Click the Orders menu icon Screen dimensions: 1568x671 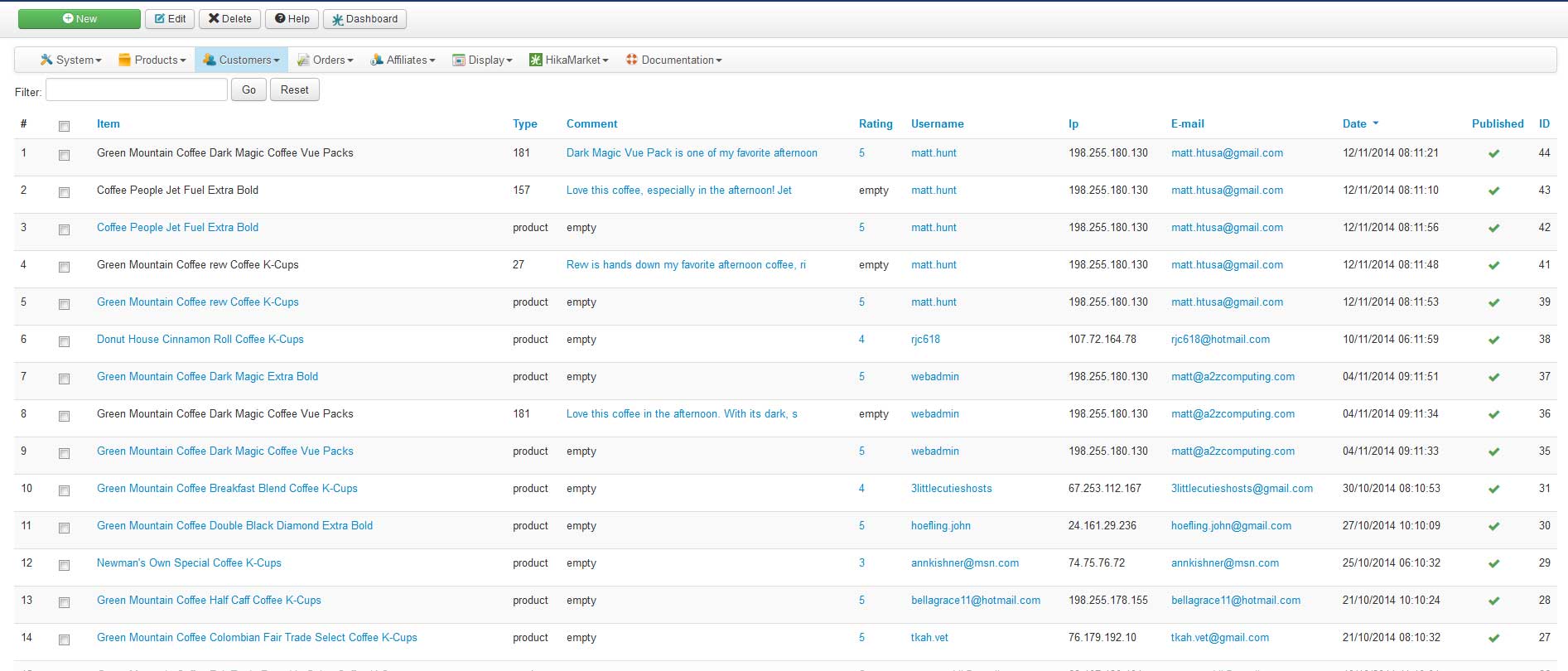pyautogui.click(x=303, y=60)
